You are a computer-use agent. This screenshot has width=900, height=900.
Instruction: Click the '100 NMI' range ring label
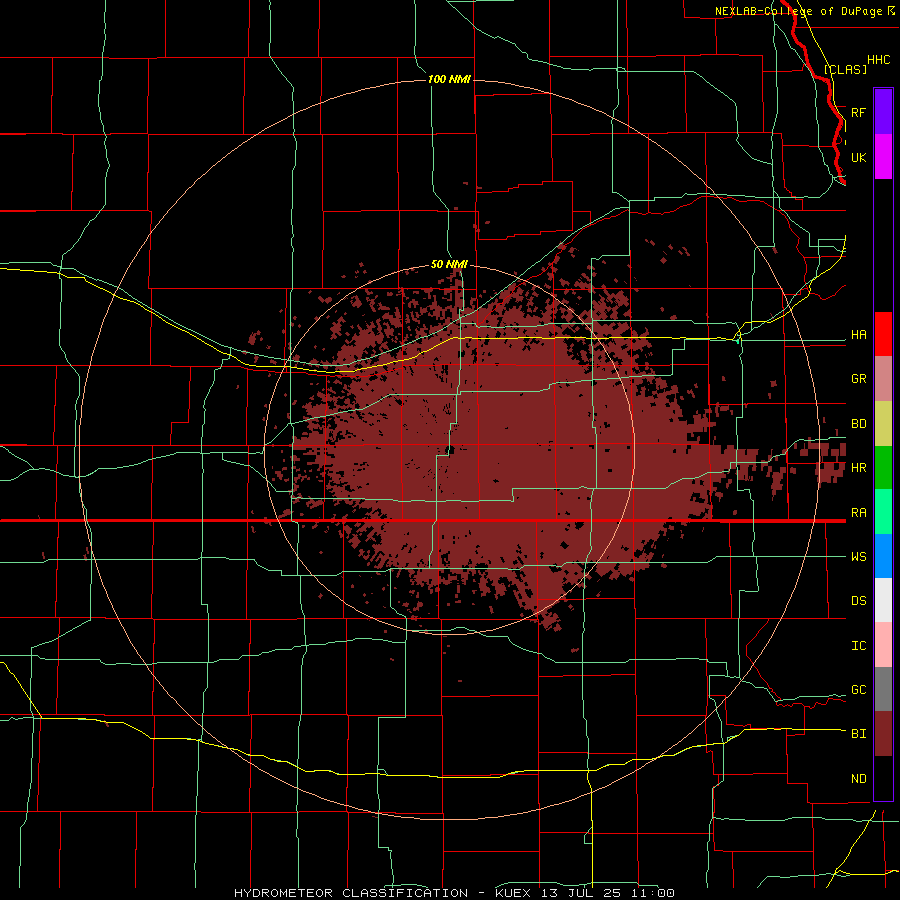(449, 79)
